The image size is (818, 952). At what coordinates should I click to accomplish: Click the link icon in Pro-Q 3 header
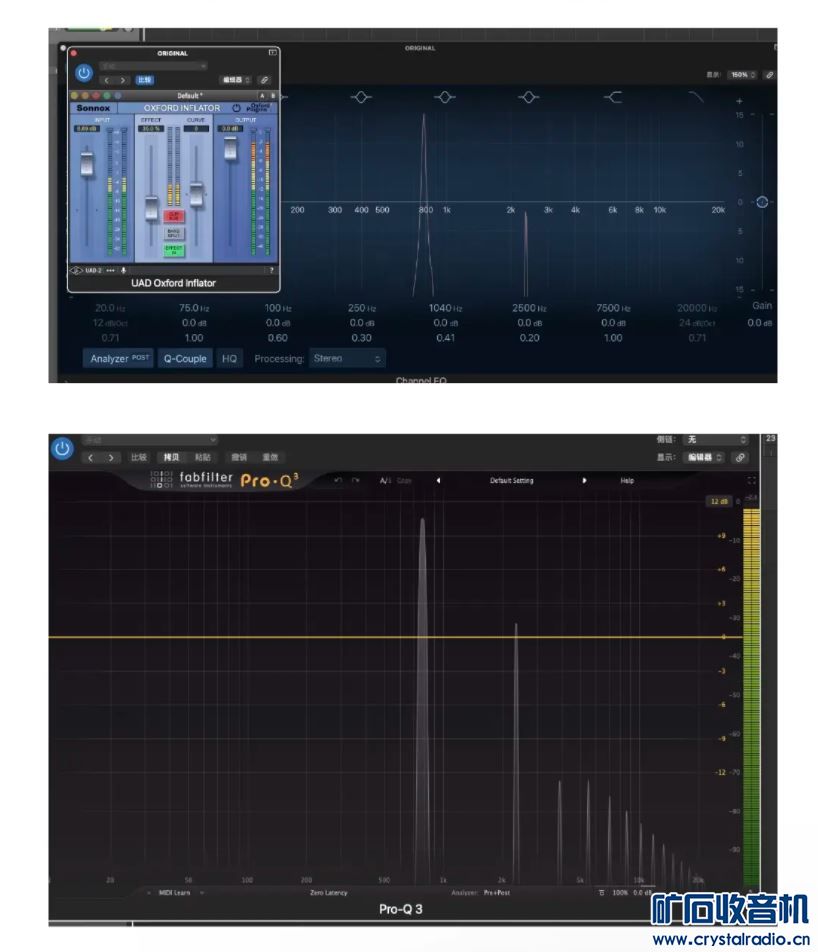[x=740, y=457]
